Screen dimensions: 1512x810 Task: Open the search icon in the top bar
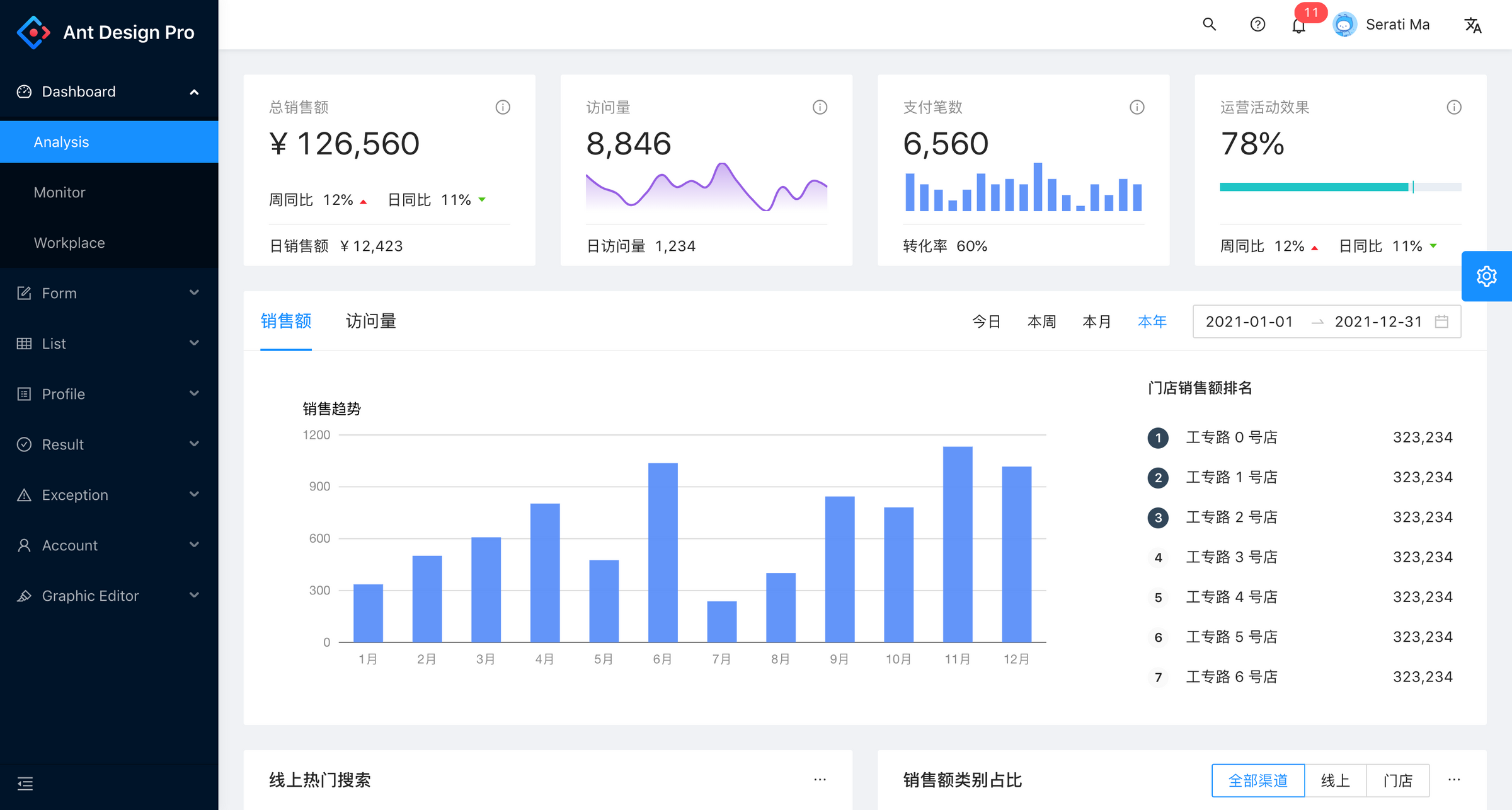pyautogui.click(x=1209, y=24)
